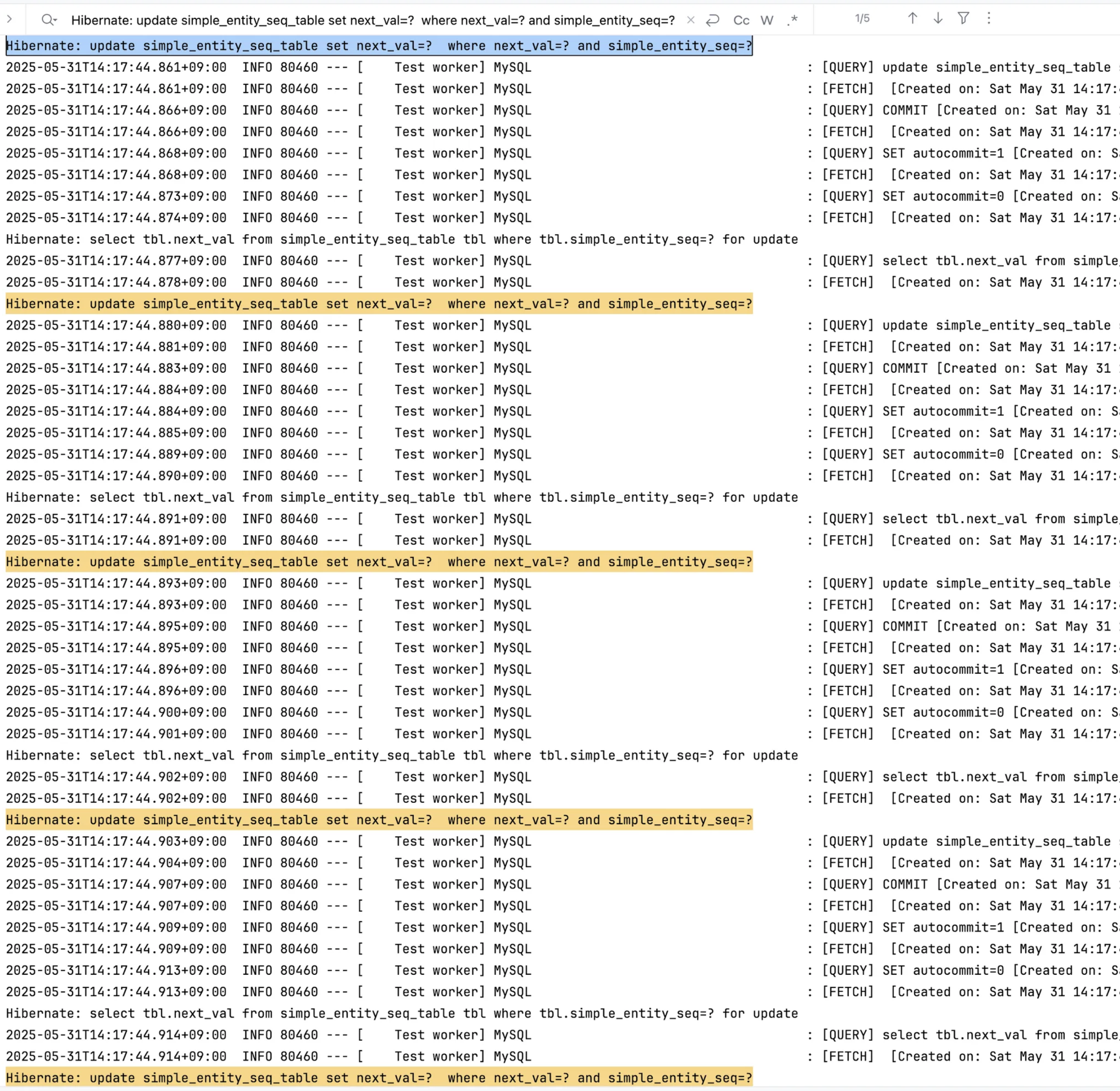This screenshot has height=1091, width=1120.
Task: Click last highlighted Hibernate update match
Action: click(378, 1078)
